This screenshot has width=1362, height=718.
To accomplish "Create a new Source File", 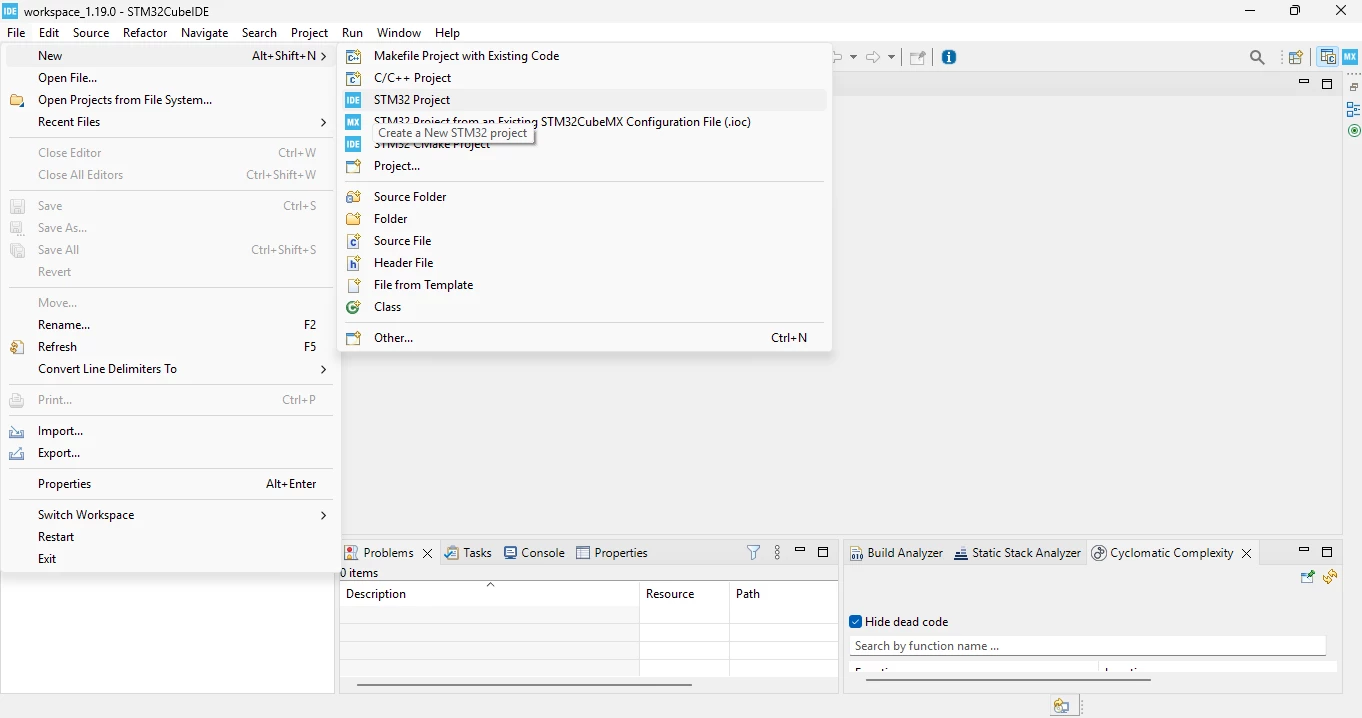I will (x=584, y=241).
